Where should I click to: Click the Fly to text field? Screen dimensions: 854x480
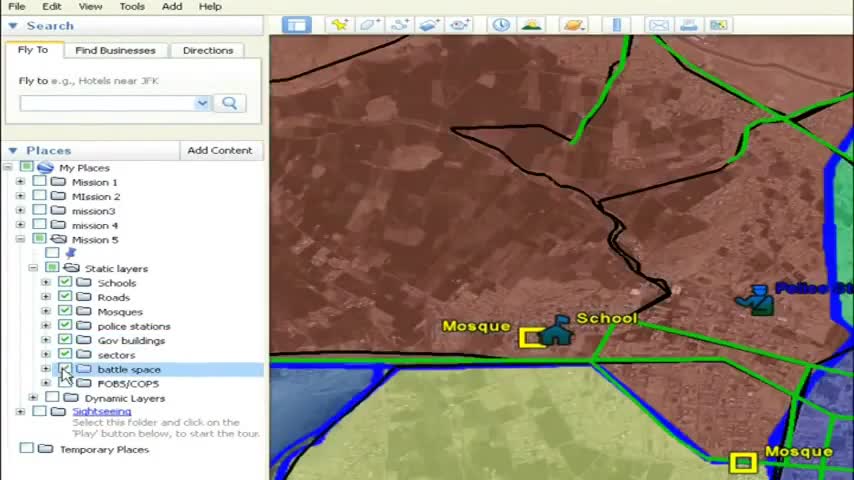108,103
